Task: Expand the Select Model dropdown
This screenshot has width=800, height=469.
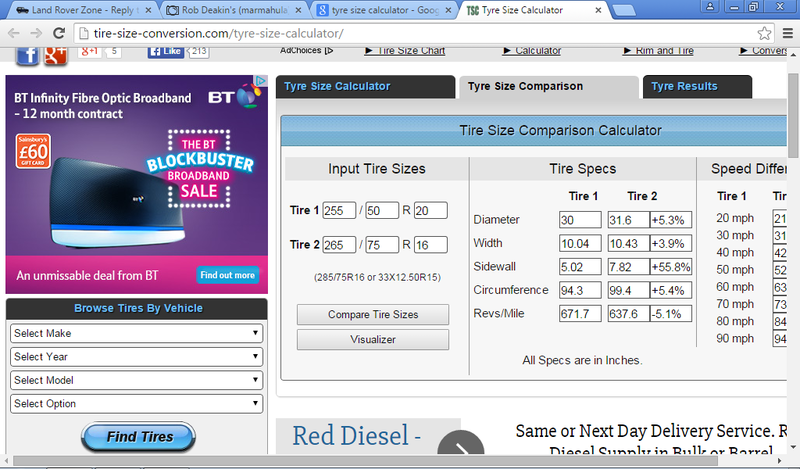Action: point(136,380)
